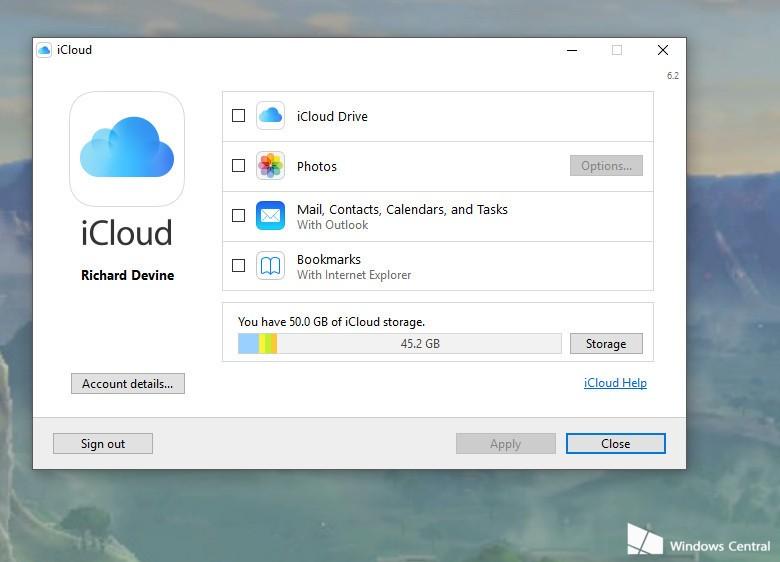Check Mail, Contacts, Calendars, and Tasks box
Image resolution: width=780 pixels, height=562 pixels.
point(239,215)
